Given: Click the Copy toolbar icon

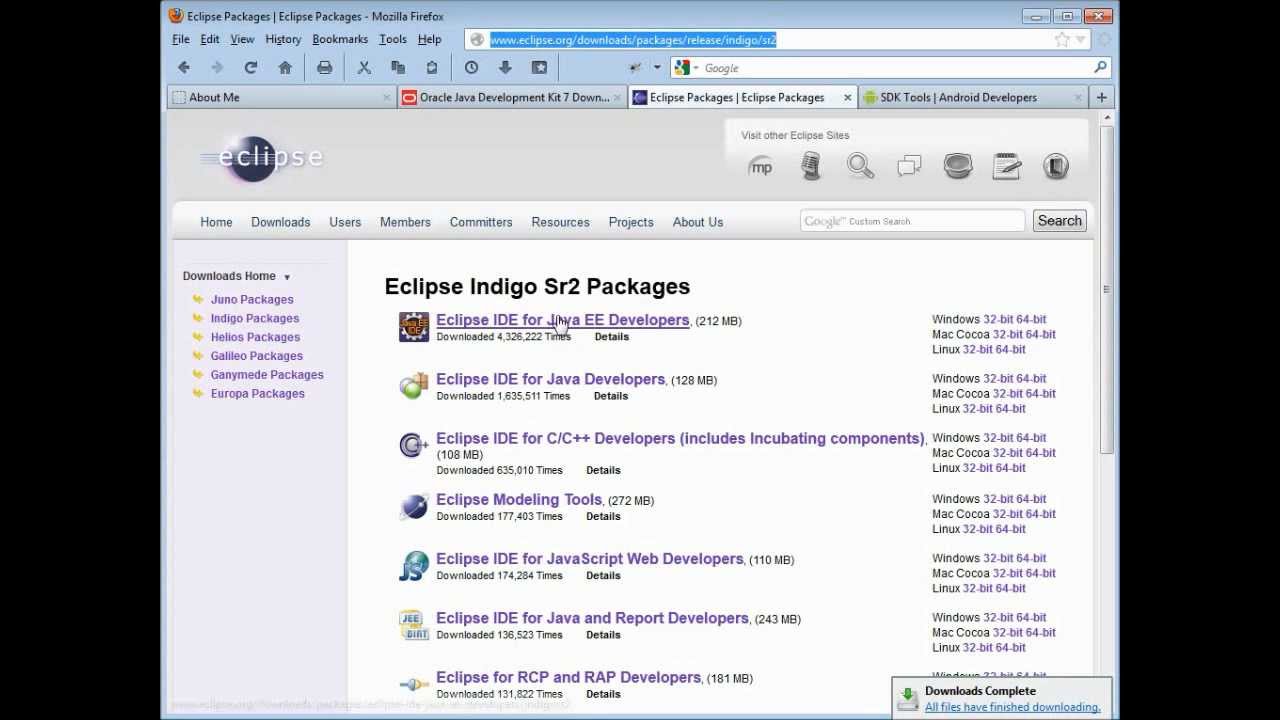Looking at the screenshot, I should [398, 68].
